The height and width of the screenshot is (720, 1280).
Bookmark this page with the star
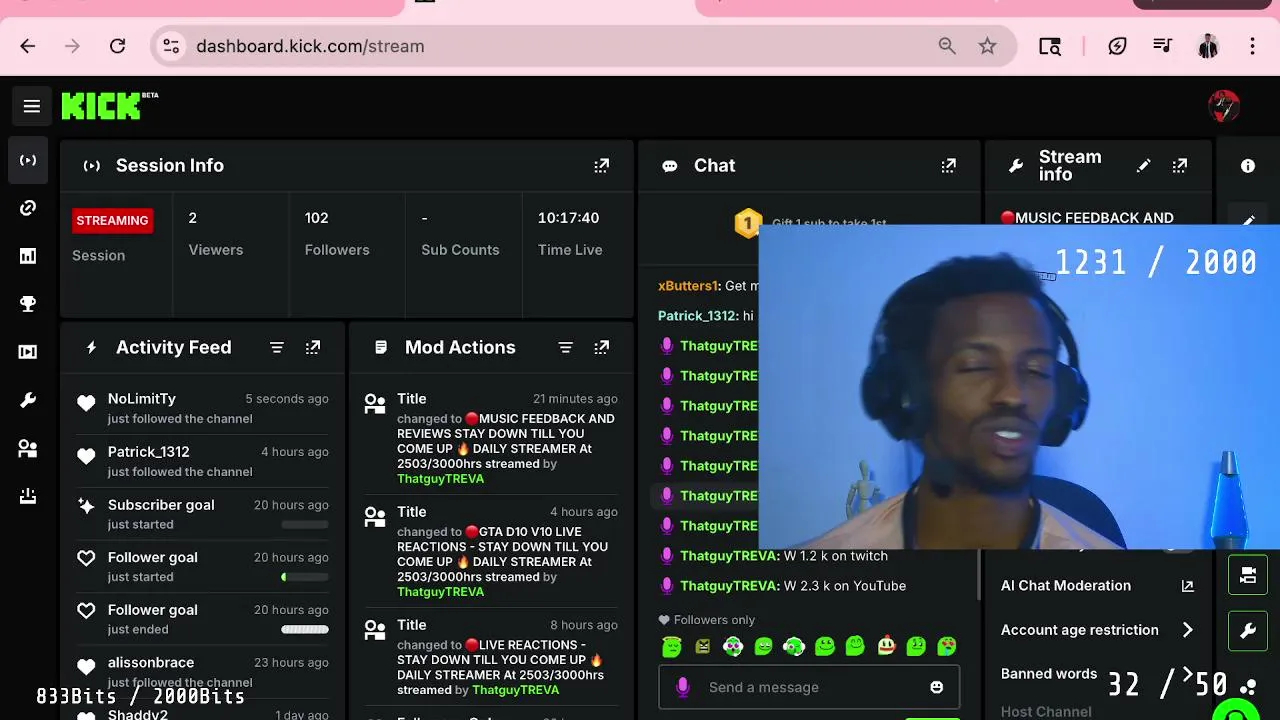tap(988, 46)
